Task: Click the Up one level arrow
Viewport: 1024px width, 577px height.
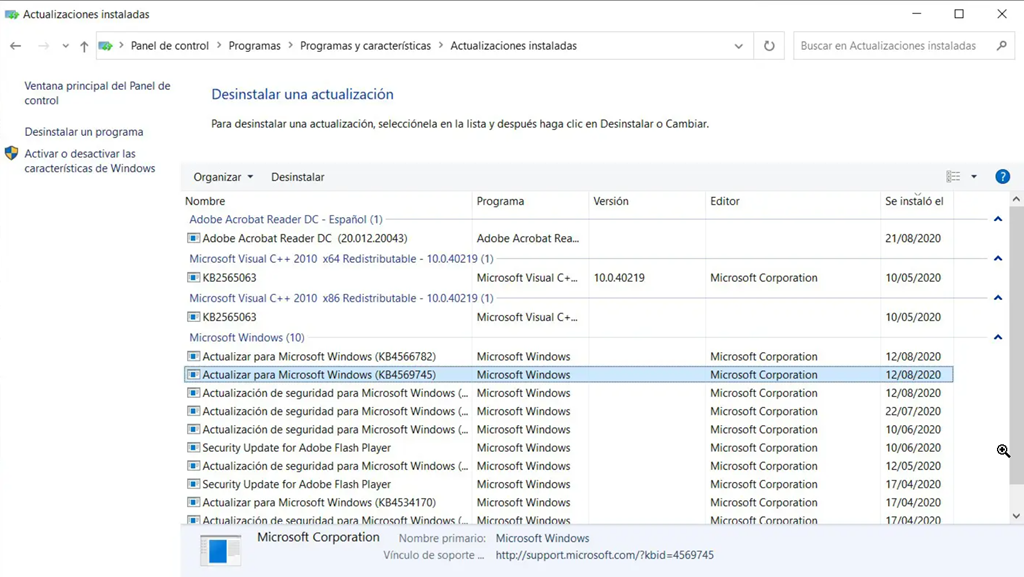Action: pos(84,46)
